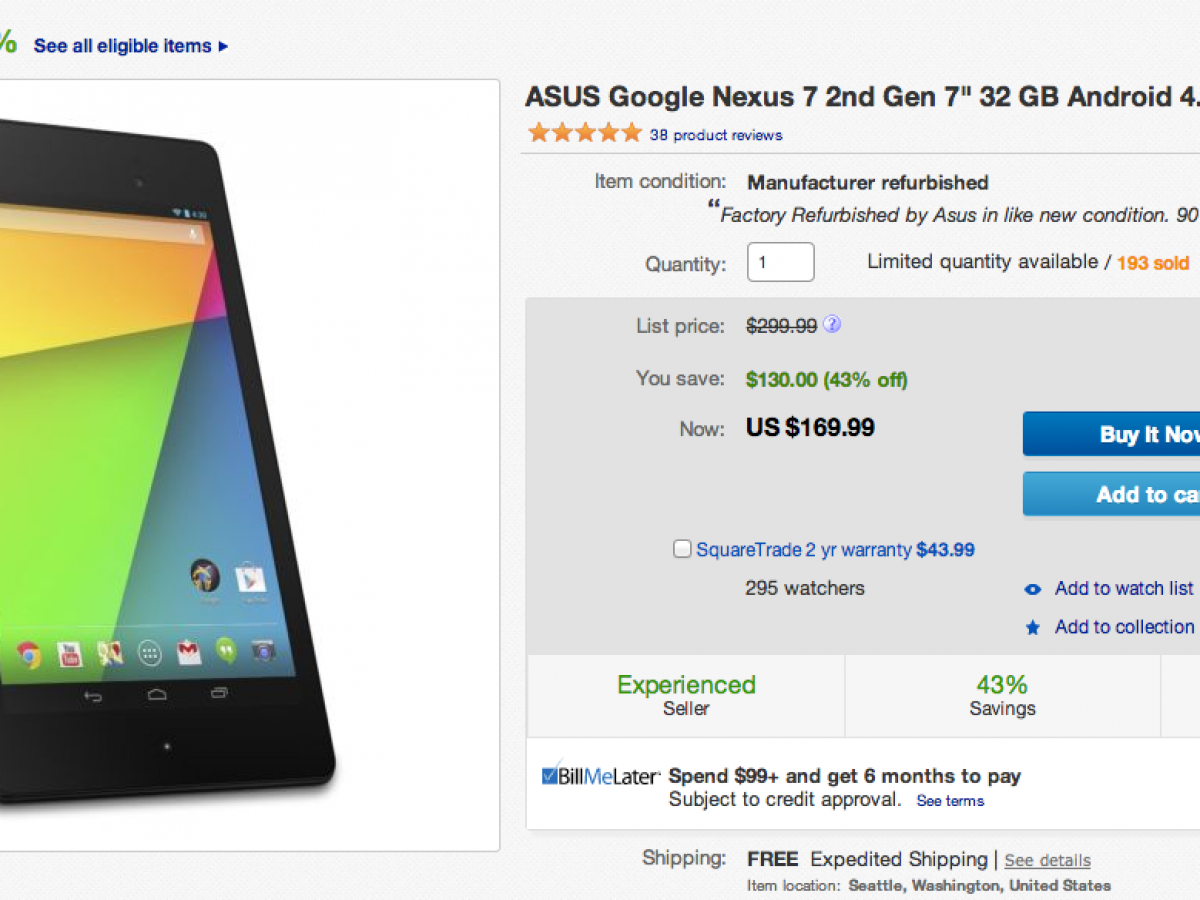Screen dimensions: 1200x900
Task: Click Add to watch list link
Action: click(x=1124, y=588)
